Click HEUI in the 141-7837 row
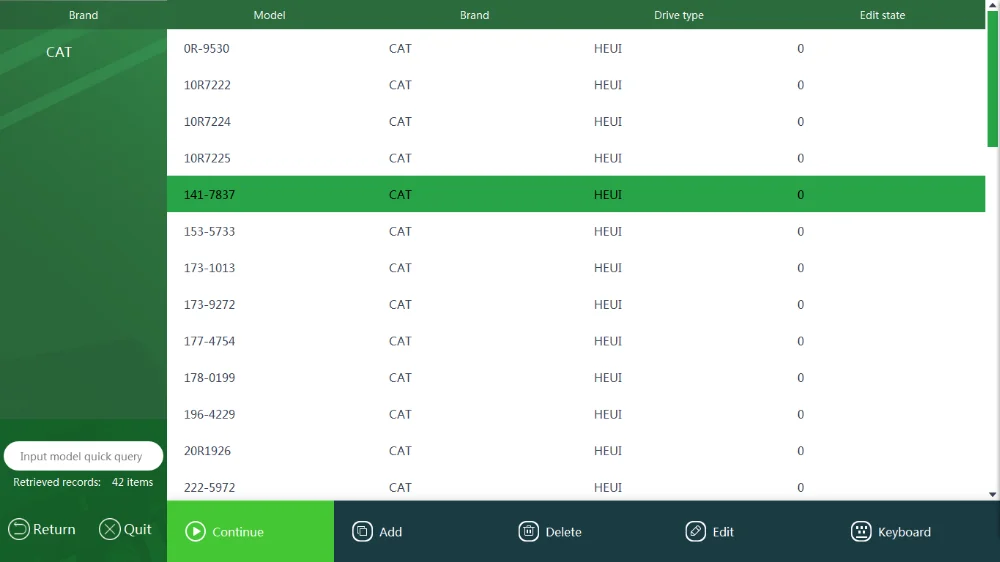 [x=608, y=195]
